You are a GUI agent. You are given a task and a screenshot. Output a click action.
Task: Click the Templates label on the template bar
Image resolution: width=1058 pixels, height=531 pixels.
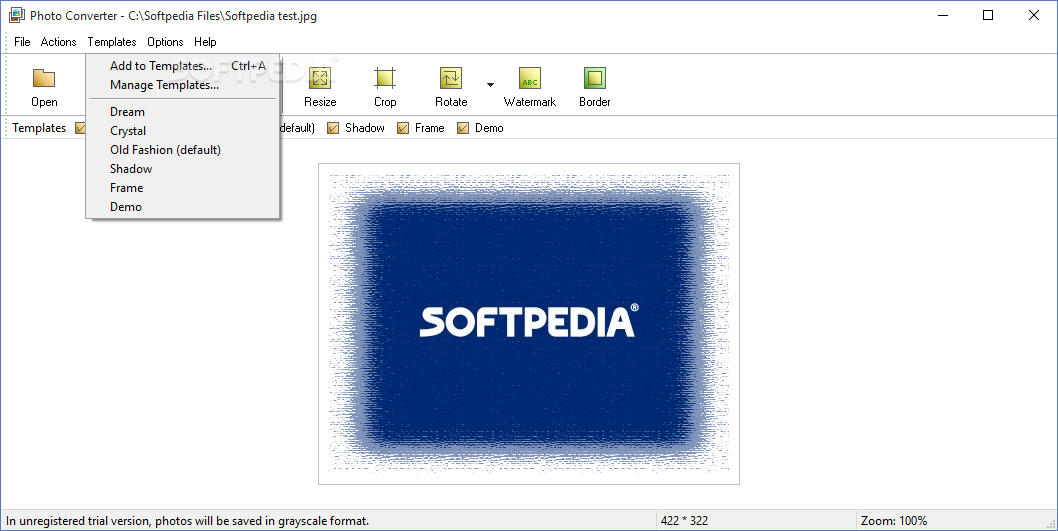tap(39, 128)
